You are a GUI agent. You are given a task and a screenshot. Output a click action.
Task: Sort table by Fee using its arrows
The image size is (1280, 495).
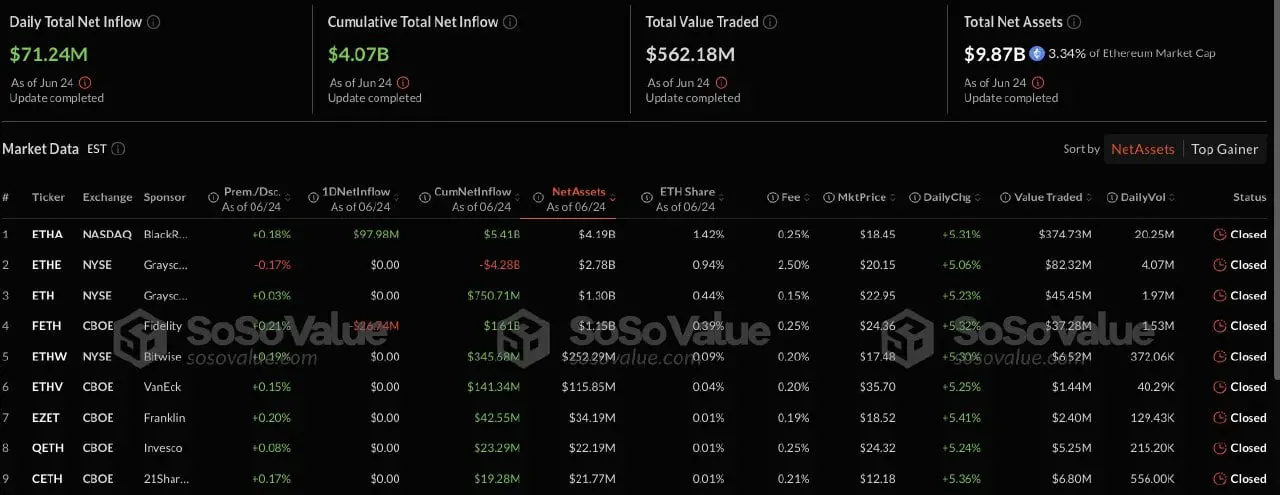[x=808, y=198]
